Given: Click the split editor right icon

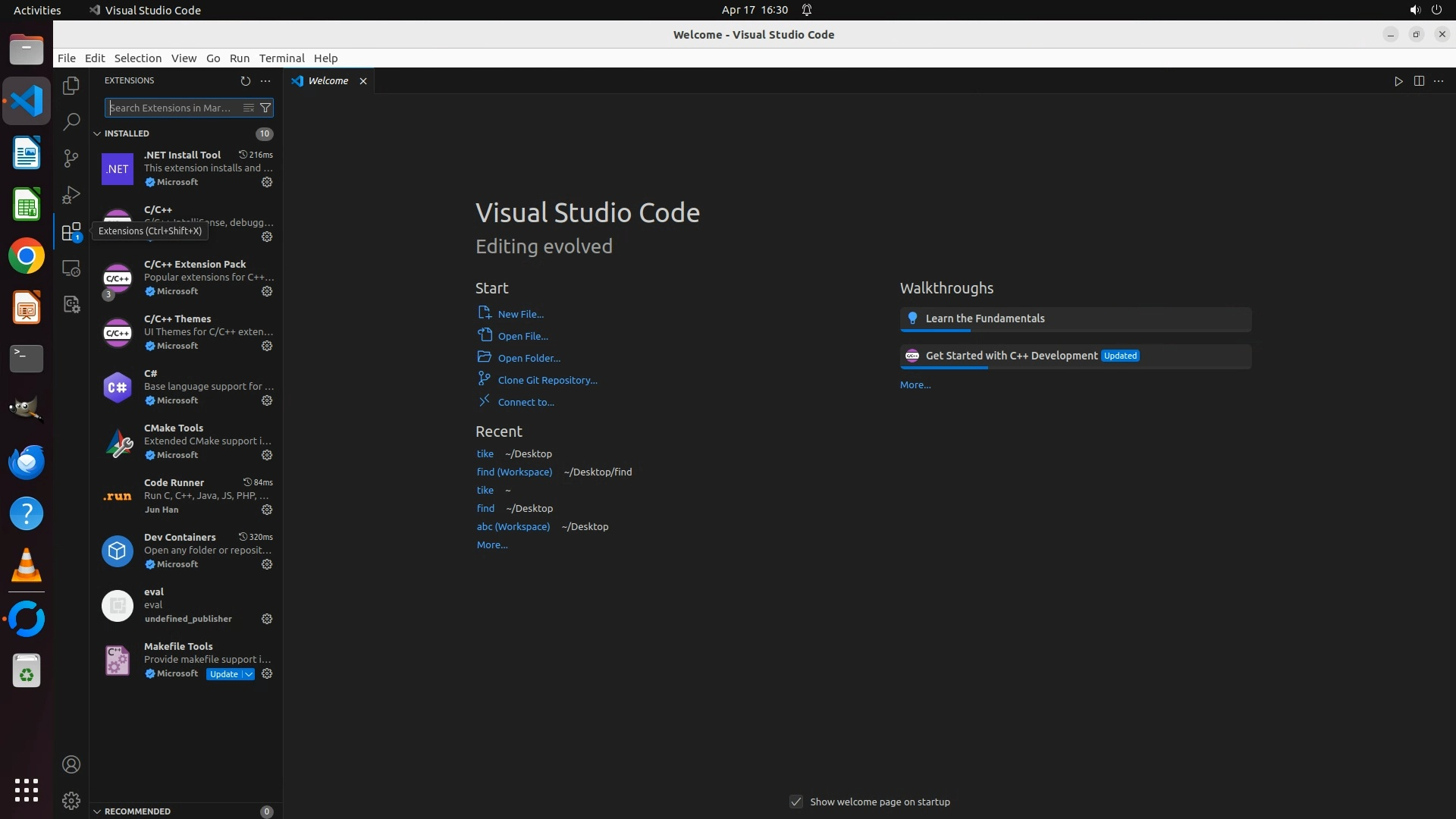Looking at the screenshot, I should pyautogui.click(x=1419, y=81).
